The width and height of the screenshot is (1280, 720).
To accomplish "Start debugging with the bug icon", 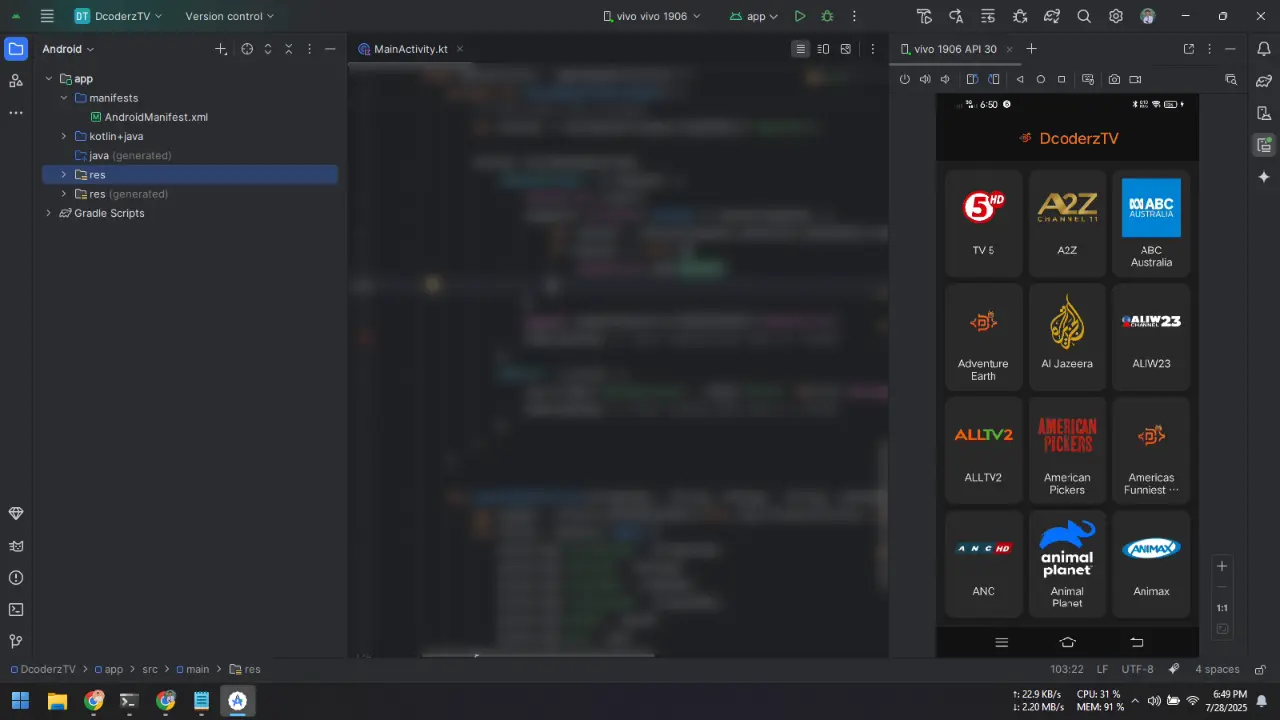I will [827, 16].
